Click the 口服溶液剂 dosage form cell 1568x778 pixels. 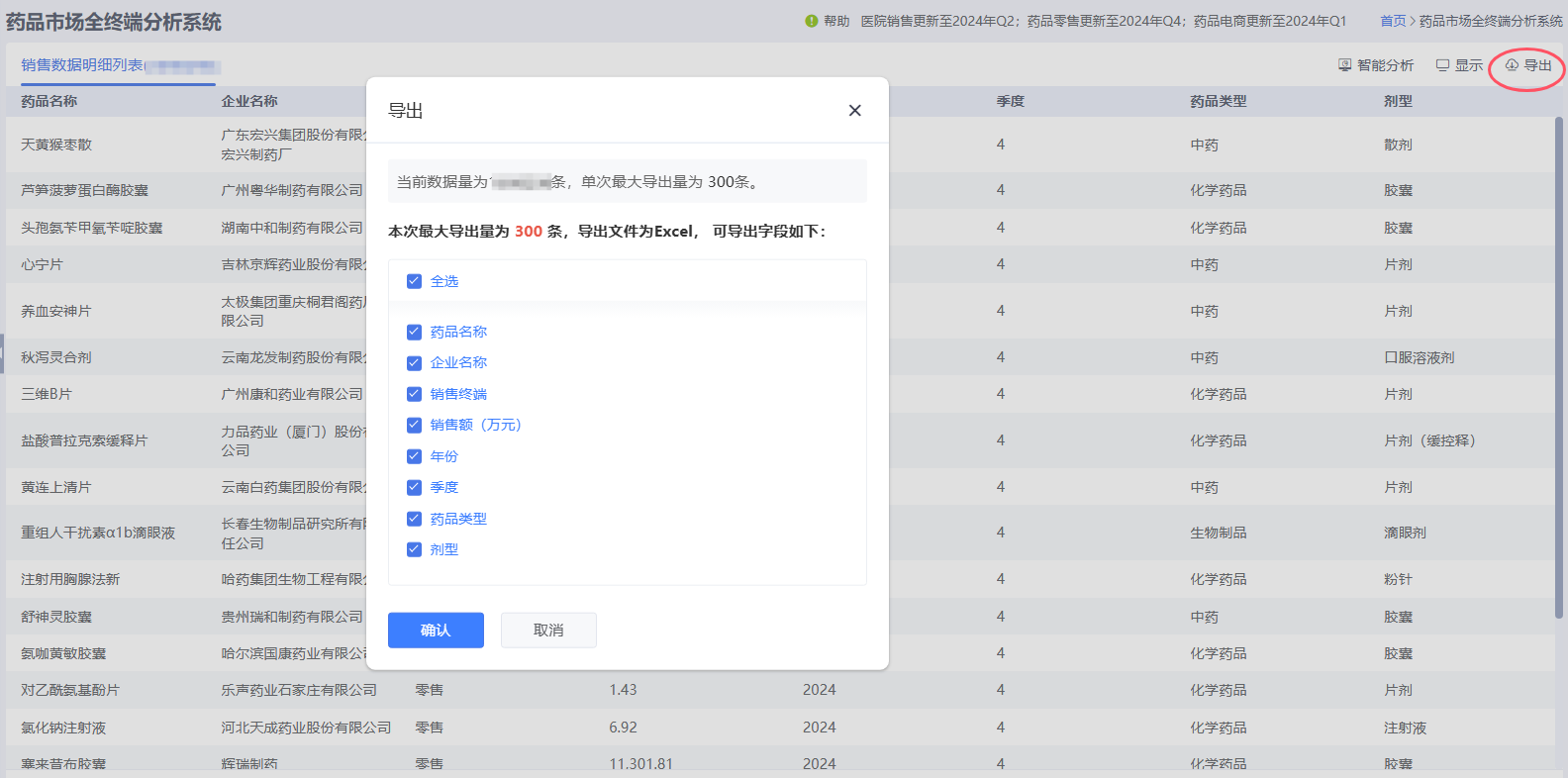1420,357
